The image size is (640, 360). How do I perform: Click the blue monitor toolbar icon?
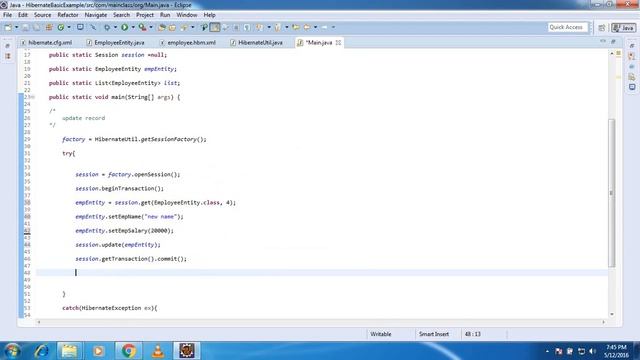(x=80, y=27)
